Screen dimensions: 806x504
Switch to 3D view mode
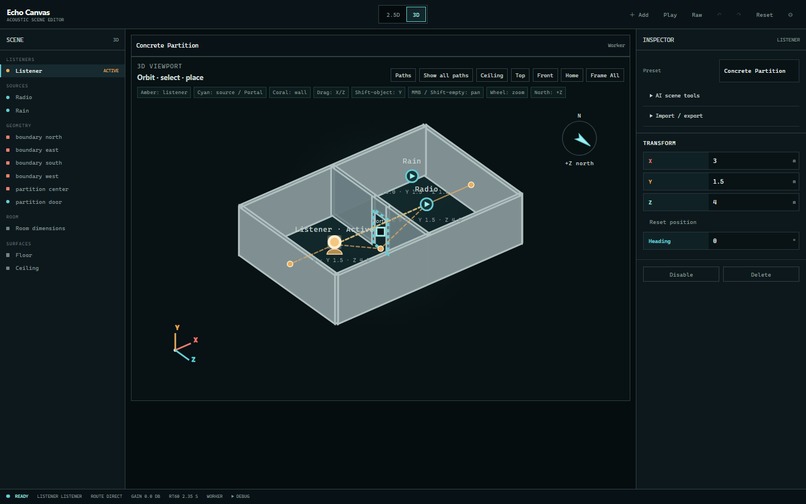pos(416,15)
